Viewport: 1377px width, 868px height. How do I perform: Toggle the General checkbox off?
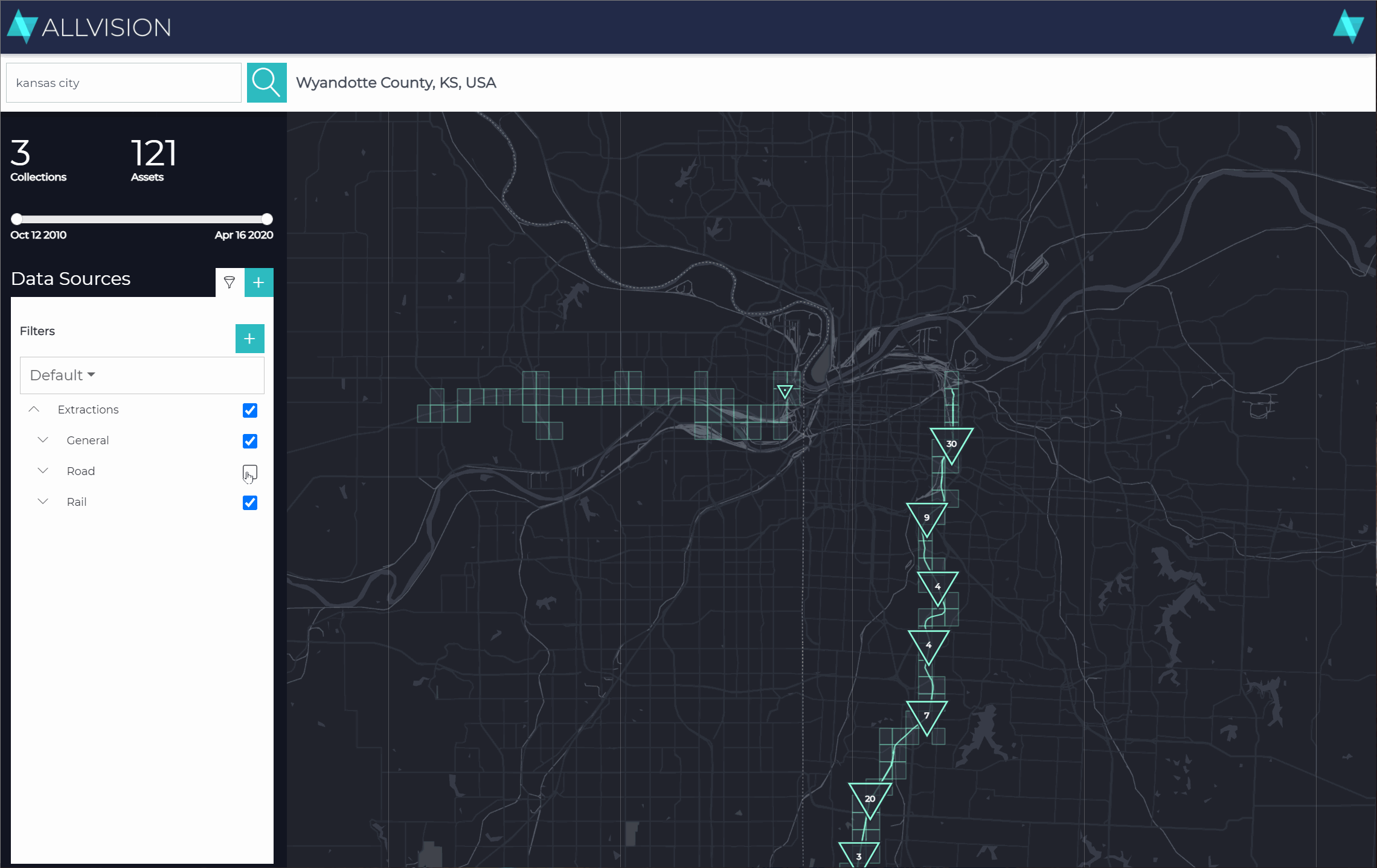tap(249, 441)
